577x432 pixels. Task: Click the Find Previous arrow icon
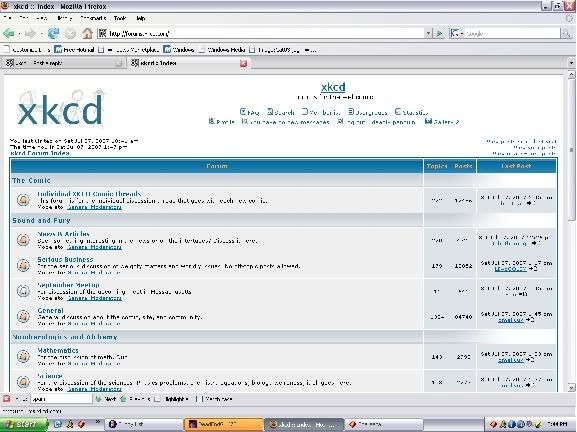[123, 399]
